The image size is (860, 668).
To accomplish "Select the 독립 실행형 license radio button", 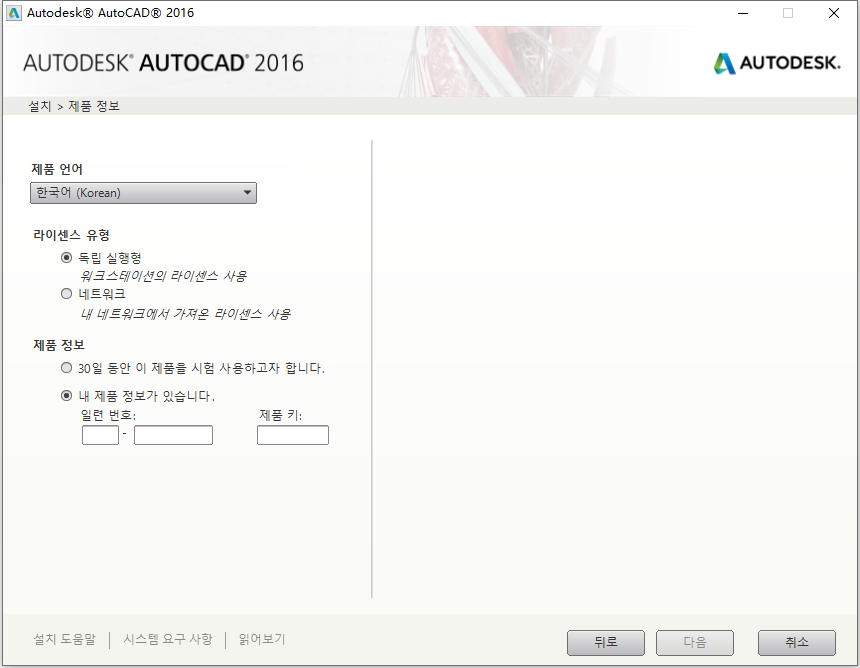I will click(66, 257).
